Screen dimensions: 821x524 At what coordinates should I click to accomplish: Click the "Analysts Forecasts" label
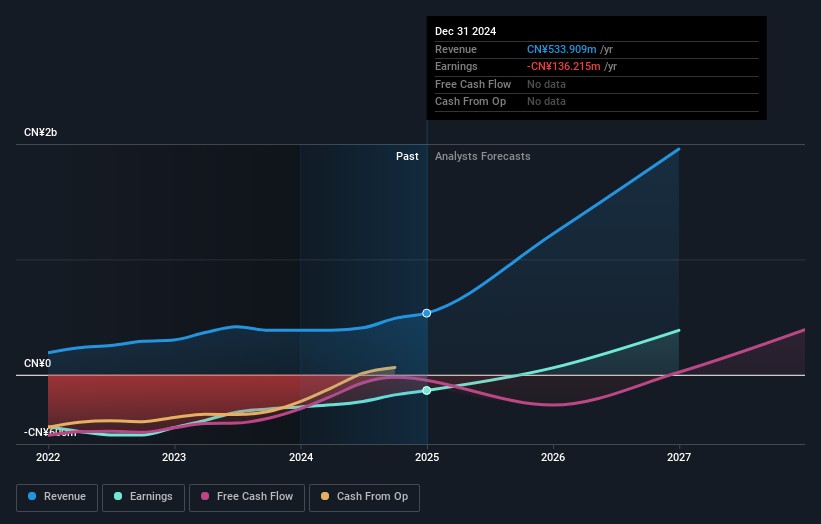point(482,157)
